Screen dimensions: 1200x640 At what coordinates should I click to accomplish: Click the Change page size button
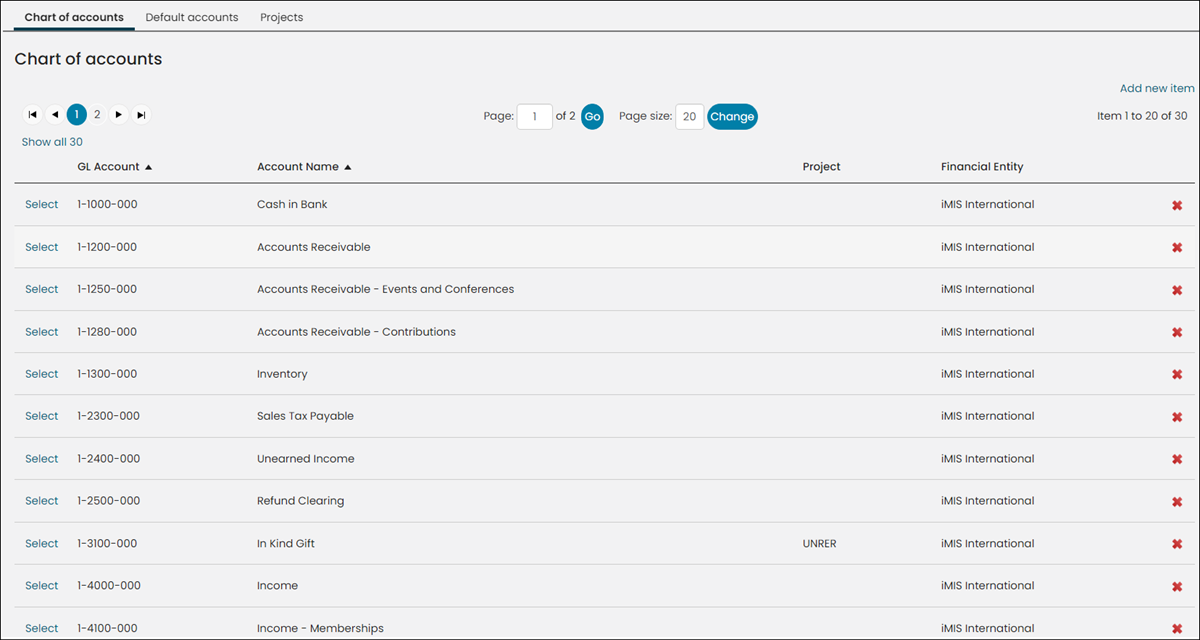point(732,117)
